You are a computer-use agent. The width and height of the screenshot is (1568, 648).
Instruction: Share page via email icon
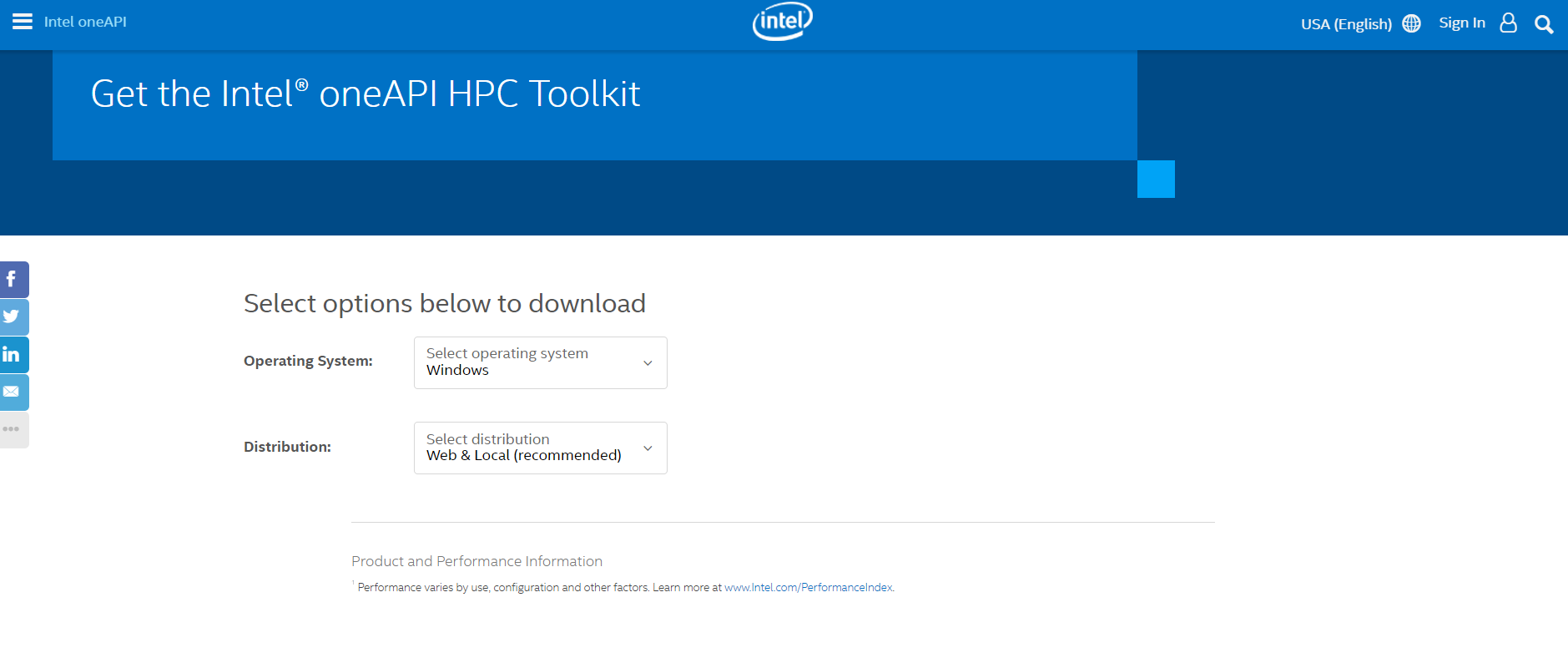coord(13,392)
